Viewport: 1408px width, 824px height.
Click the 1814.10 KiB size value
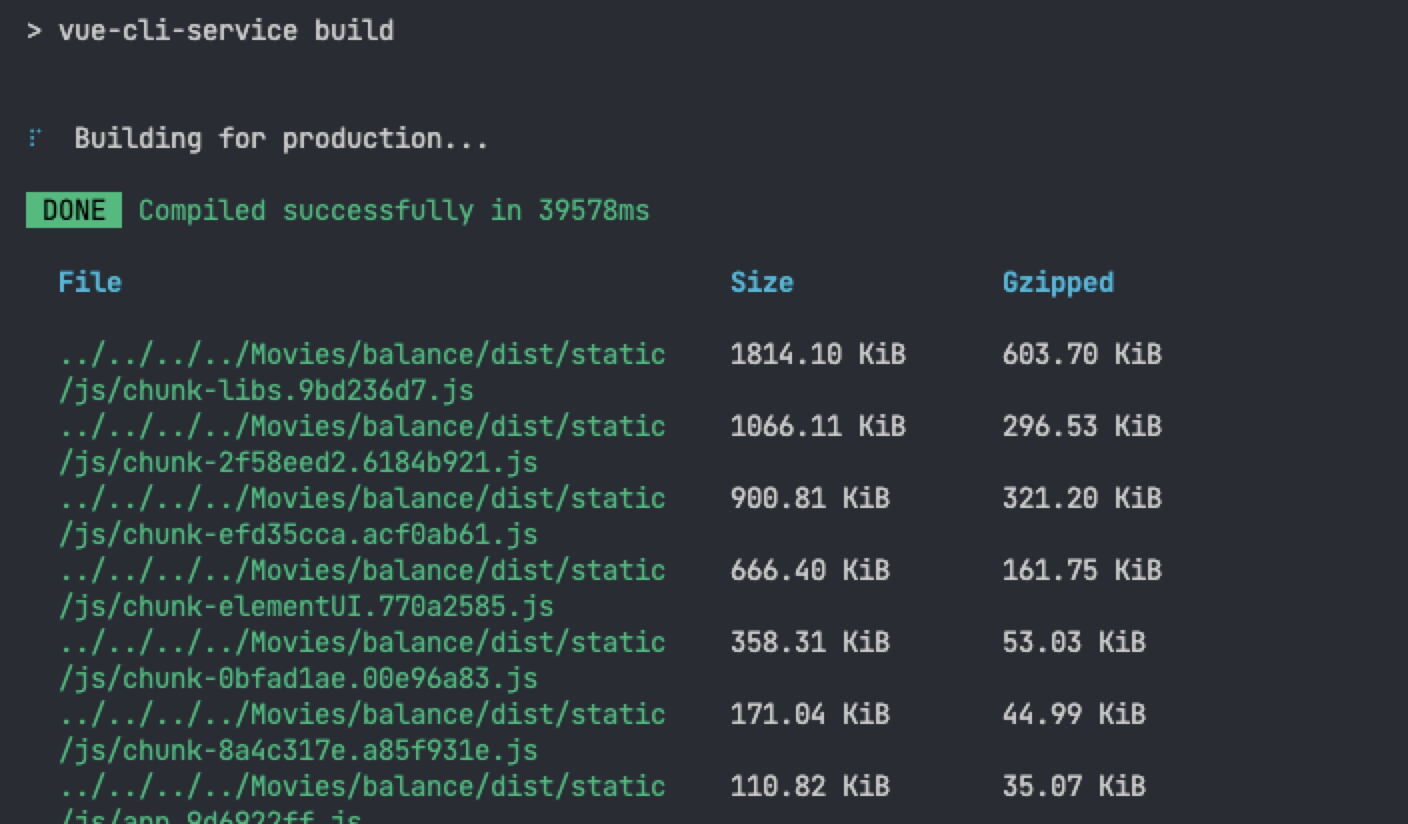pyautogui.click(x=817, y=354)
